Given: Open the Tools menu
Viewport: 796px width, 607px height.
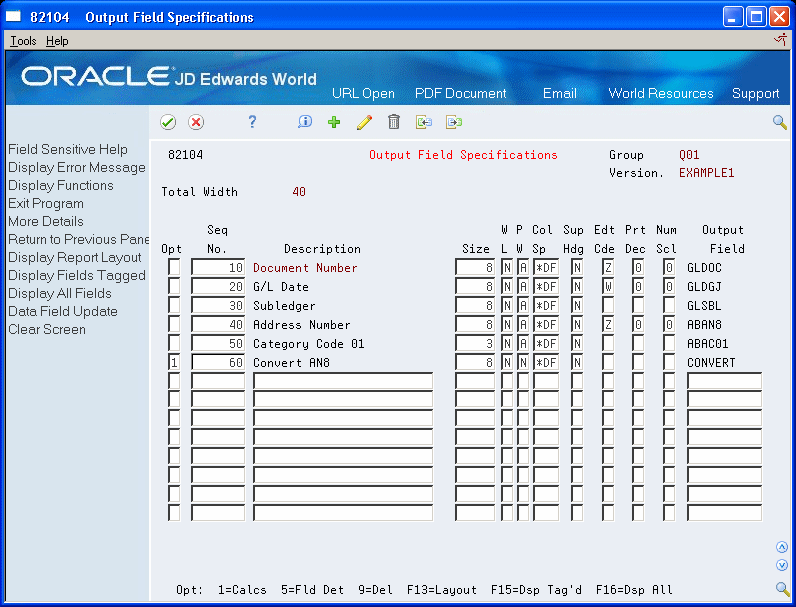Looking at the screenshot, I should pos(23,41).
